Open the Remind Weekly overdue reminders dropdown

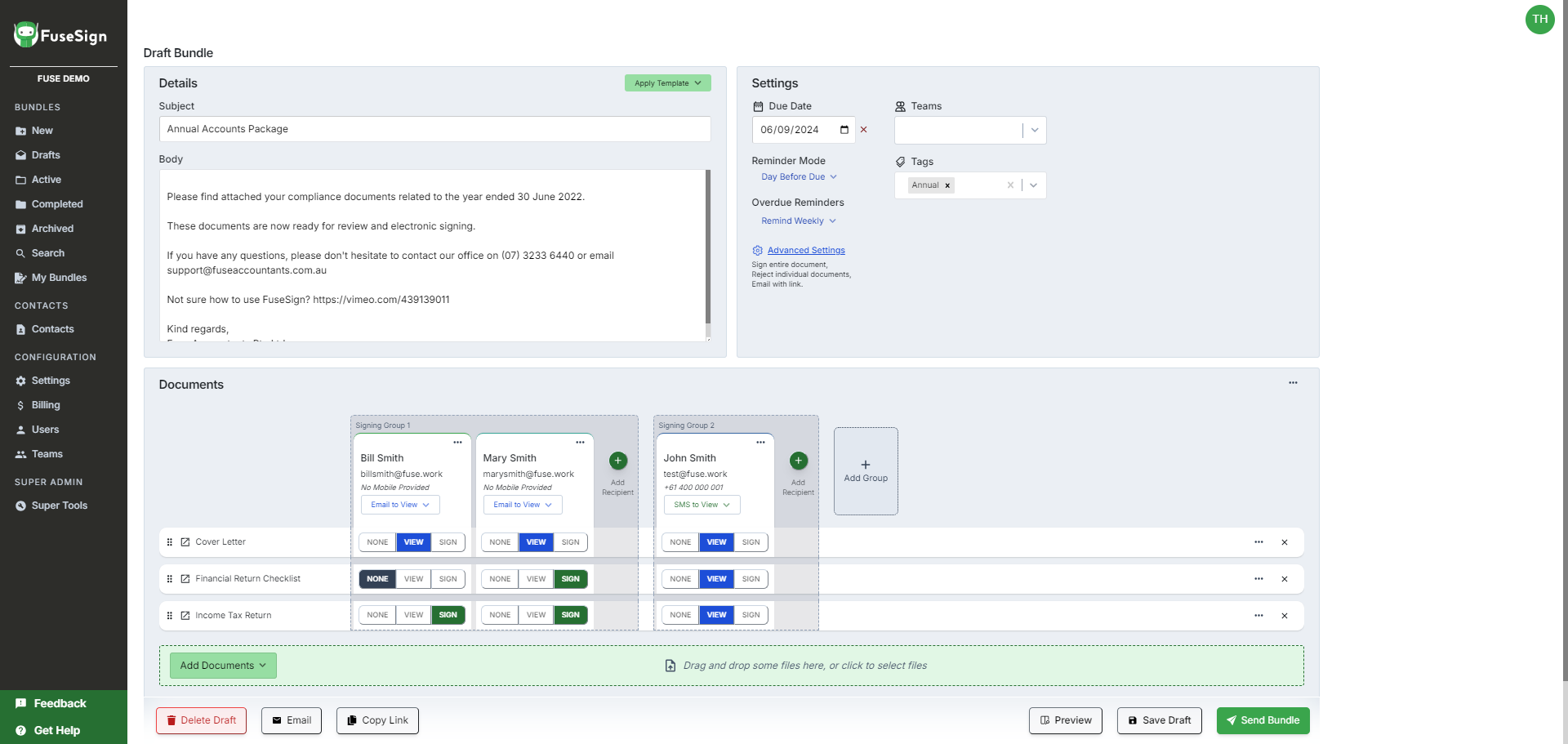click(x=798, y=221)
